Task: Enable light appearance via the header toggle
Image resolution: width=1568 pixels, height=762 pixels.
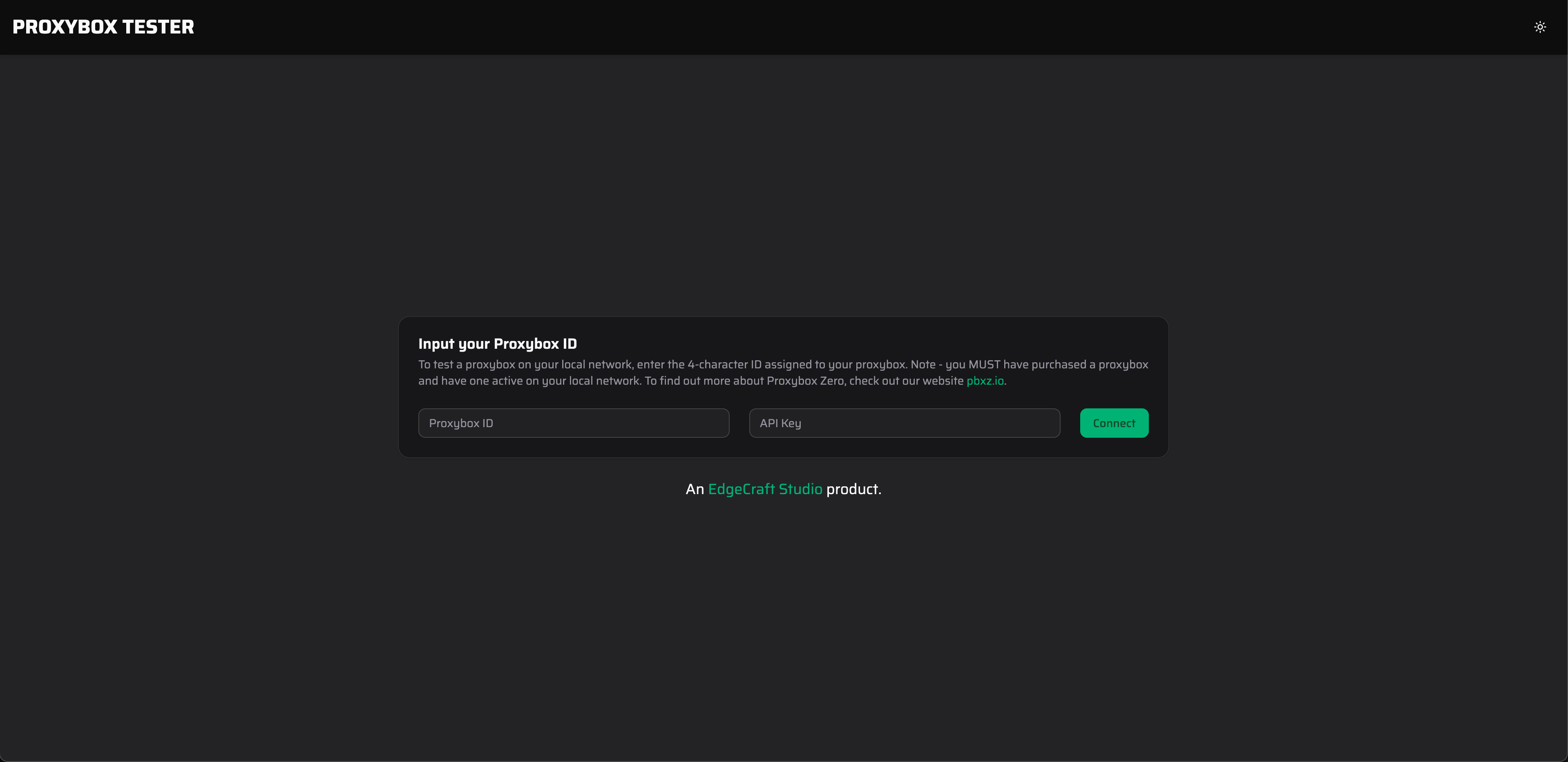Action: coord(1540,26)
